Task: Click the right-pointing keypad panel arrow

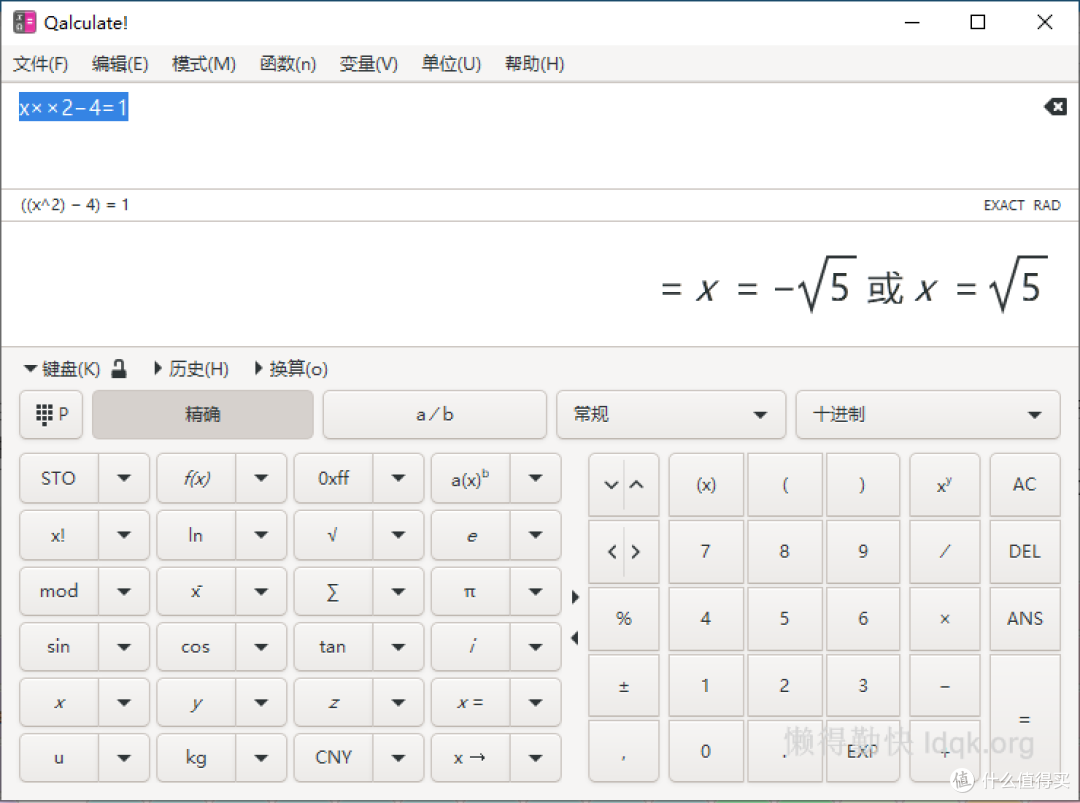Action: coord(575,597)
